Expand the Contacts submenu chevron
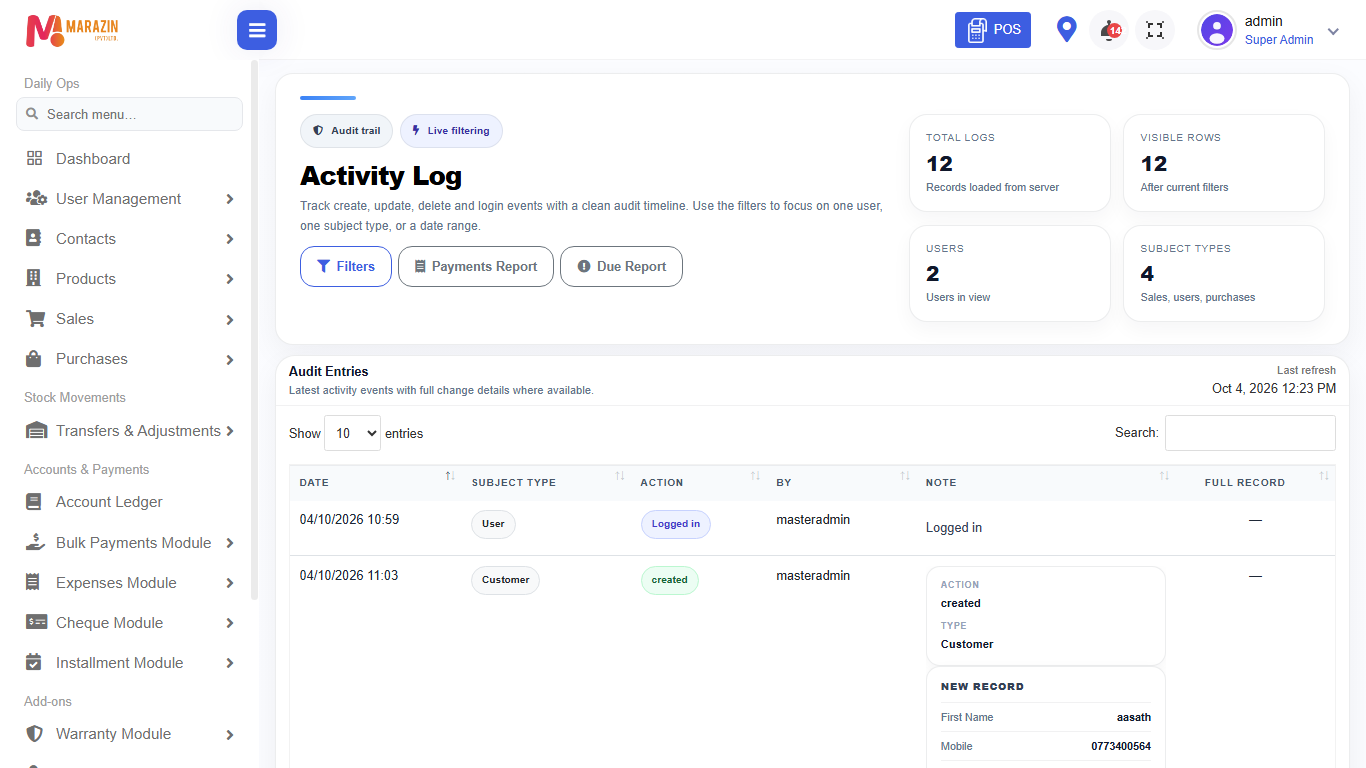This screenshot has height=768, width=1366. (x=230, y=239)
